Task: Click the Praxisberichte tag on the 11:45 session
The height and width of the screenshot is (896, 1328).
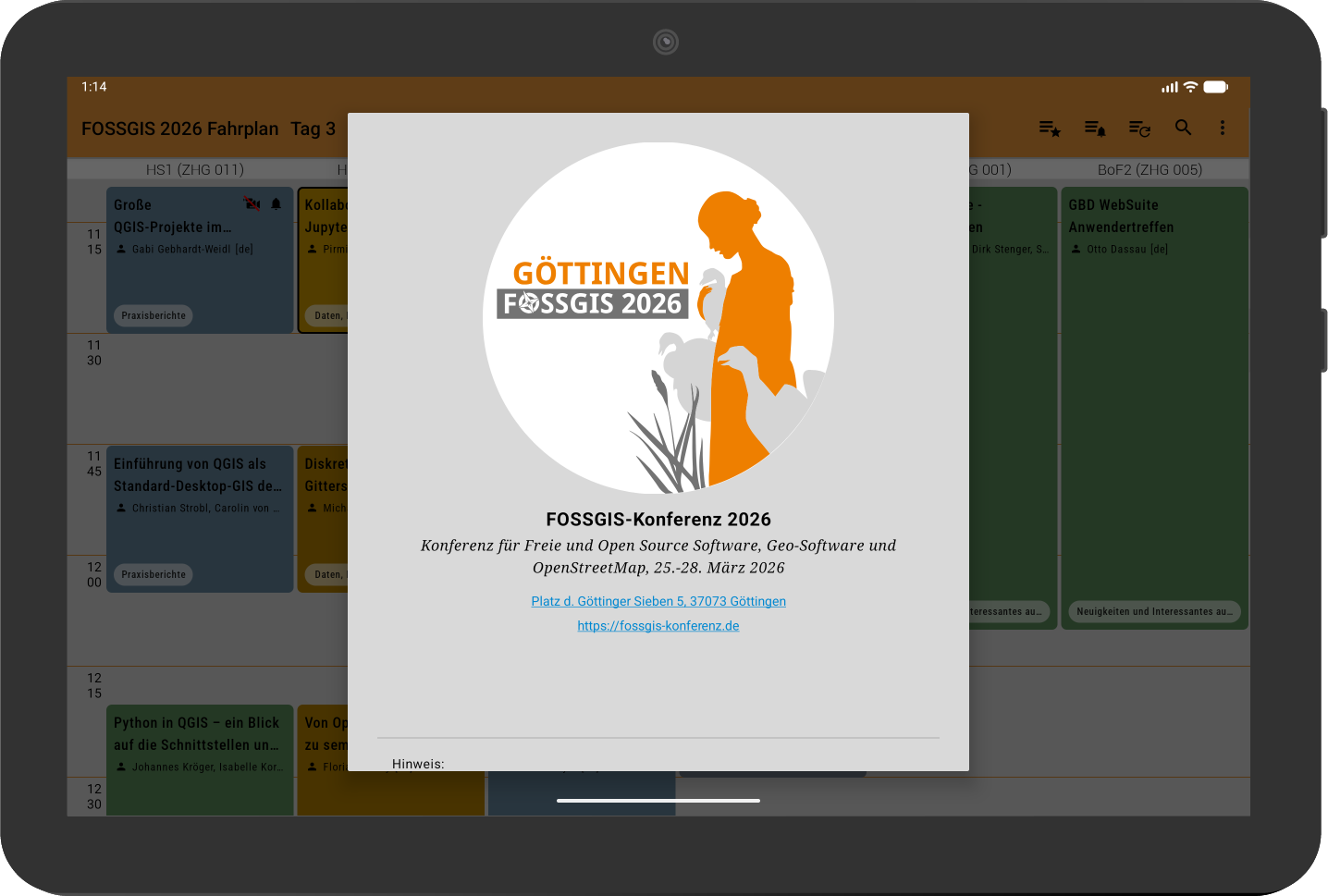Action: point(154,574)
